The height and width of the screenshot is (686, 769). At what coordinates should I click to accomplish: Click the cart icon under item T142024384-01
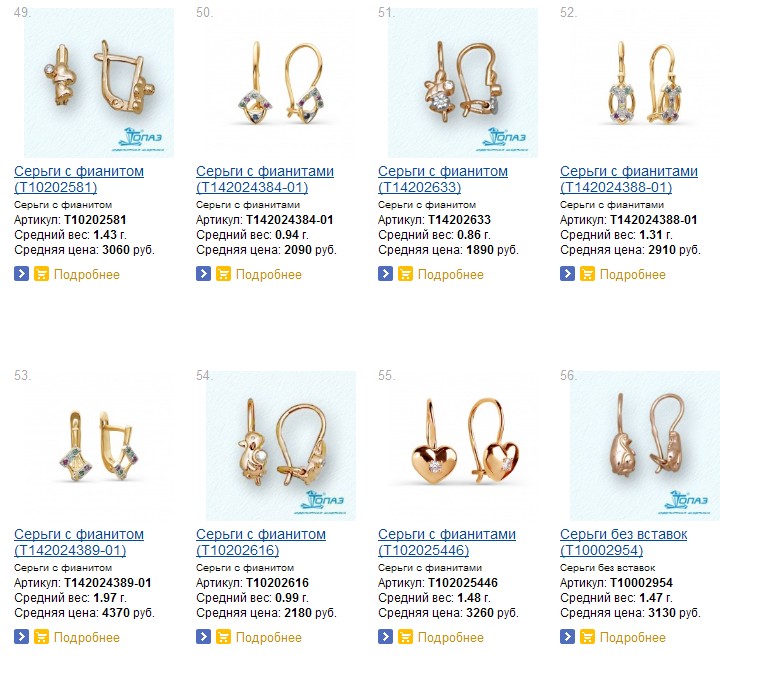pyautogui.click(x=223, y=274)
